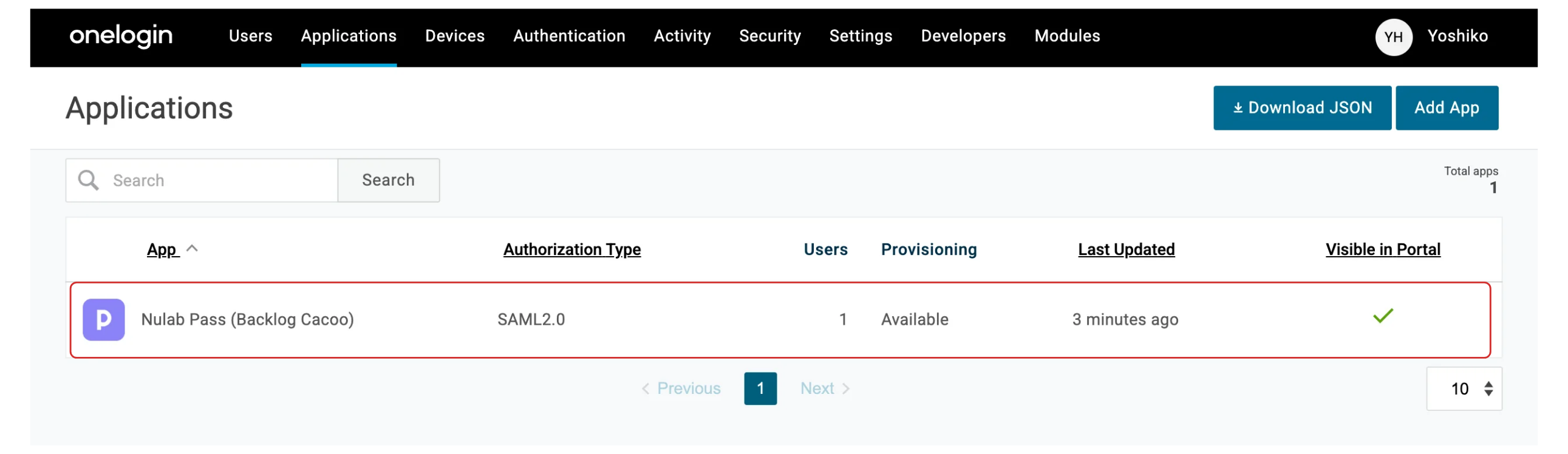Open the Nulab Pass app icon

[103, 319]
